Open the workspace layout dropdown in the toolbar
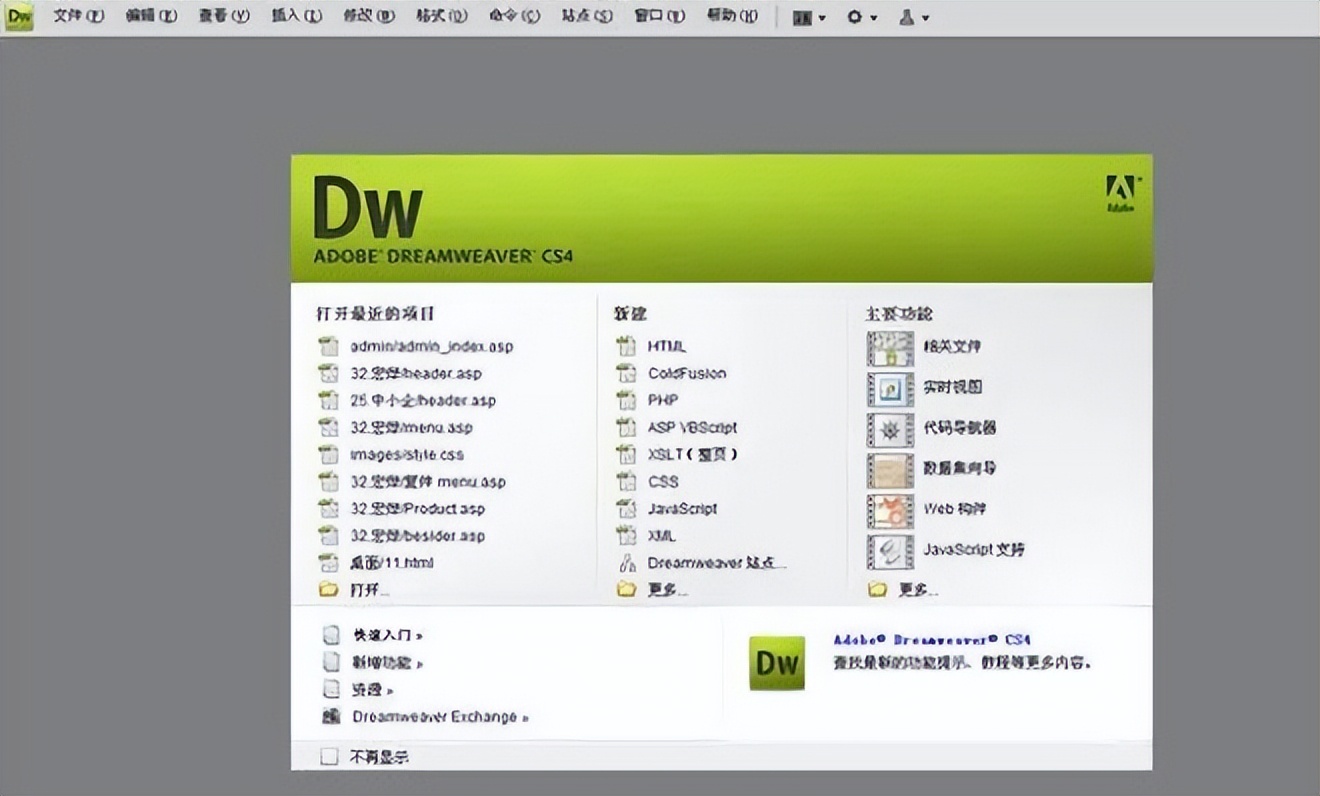1320x796 pixels. (808, 17)
